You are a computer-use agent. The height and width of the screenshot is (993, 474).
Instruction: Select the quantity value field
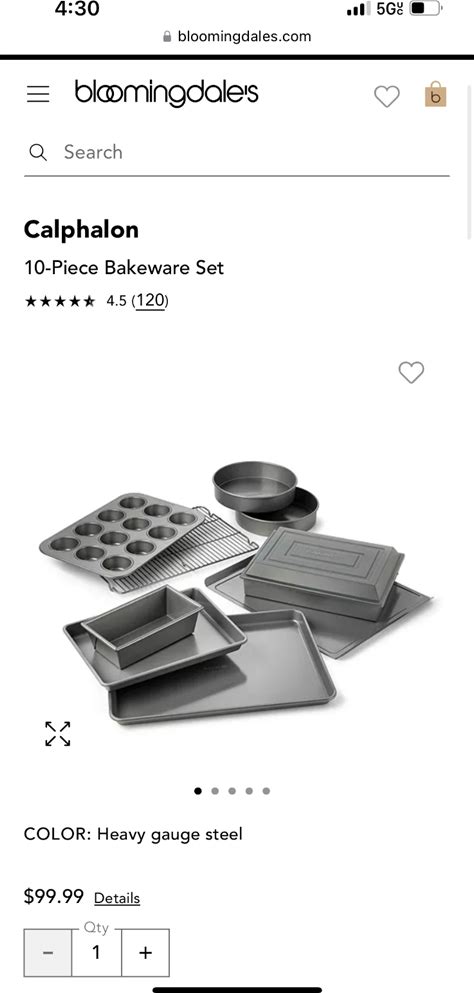[96, 952]
